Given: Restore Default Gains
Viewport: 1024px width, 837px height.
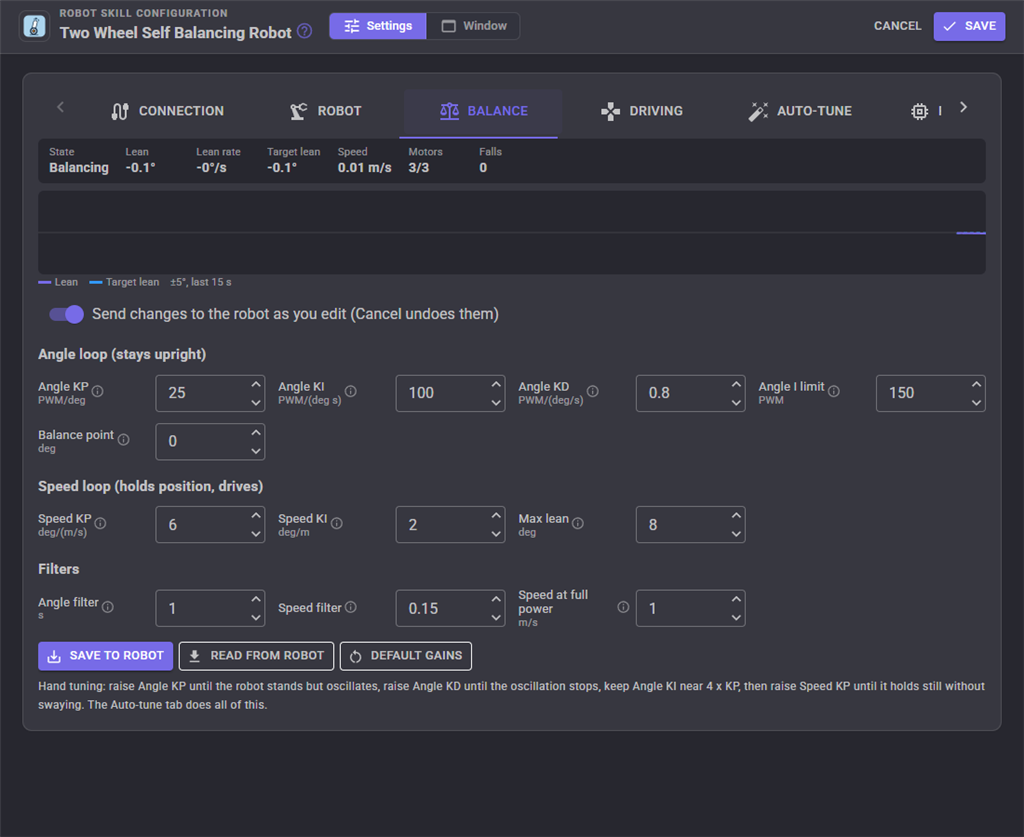Looking at the screenshot, I should pyautogui.click(x=406, y=655).
